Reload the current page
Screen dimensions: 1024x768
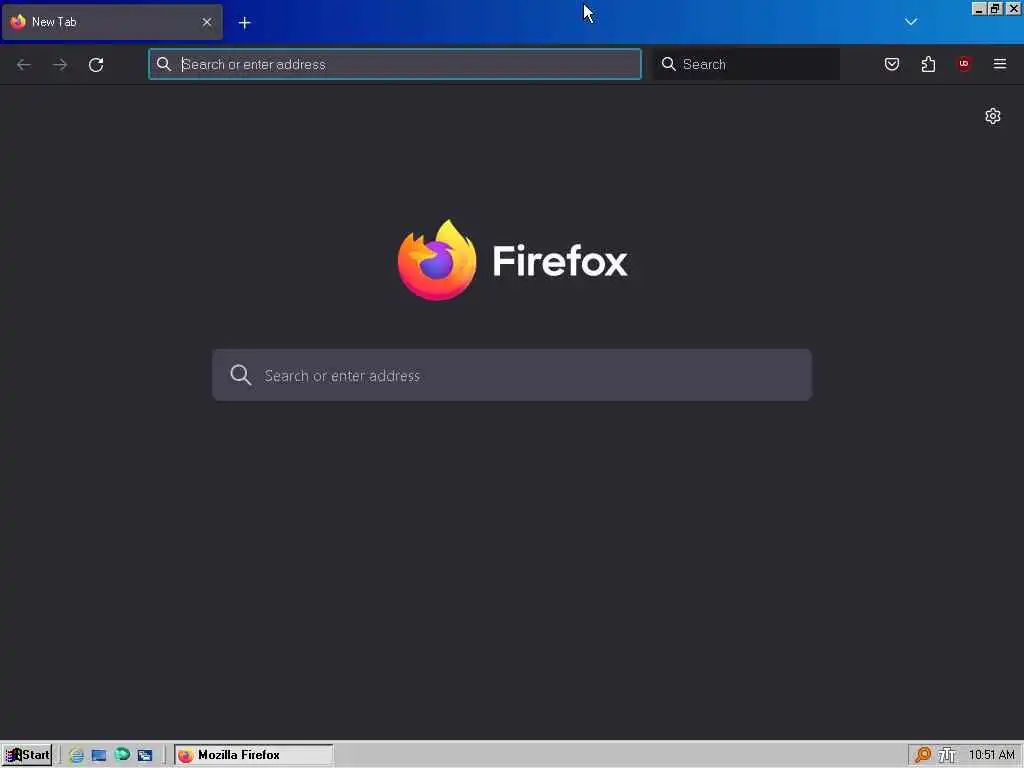pos(96,65)
